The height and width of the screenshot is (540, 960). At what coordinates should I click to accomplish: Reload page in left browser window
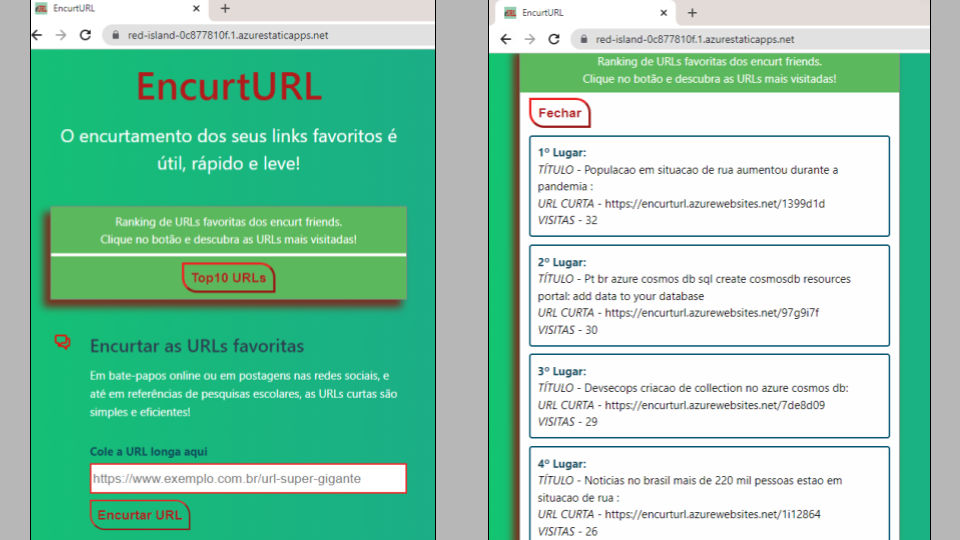(x=85, y=35)
